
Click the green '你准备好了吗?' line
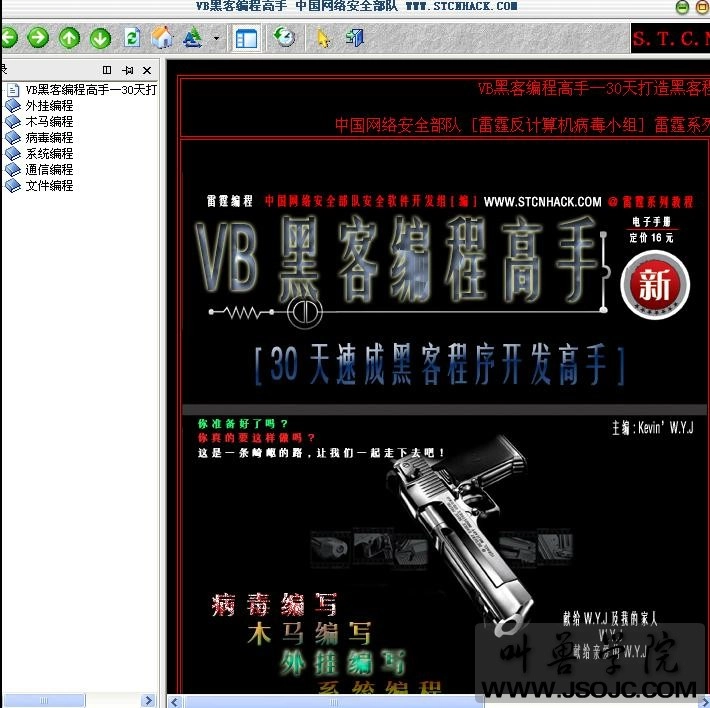pos(243,424)
